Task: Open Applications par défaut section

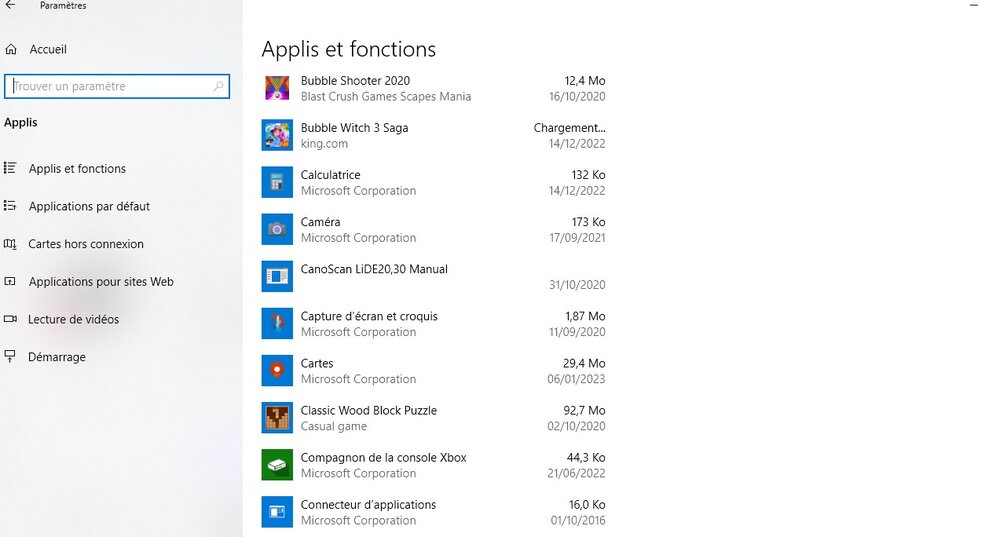Action: 89,207
